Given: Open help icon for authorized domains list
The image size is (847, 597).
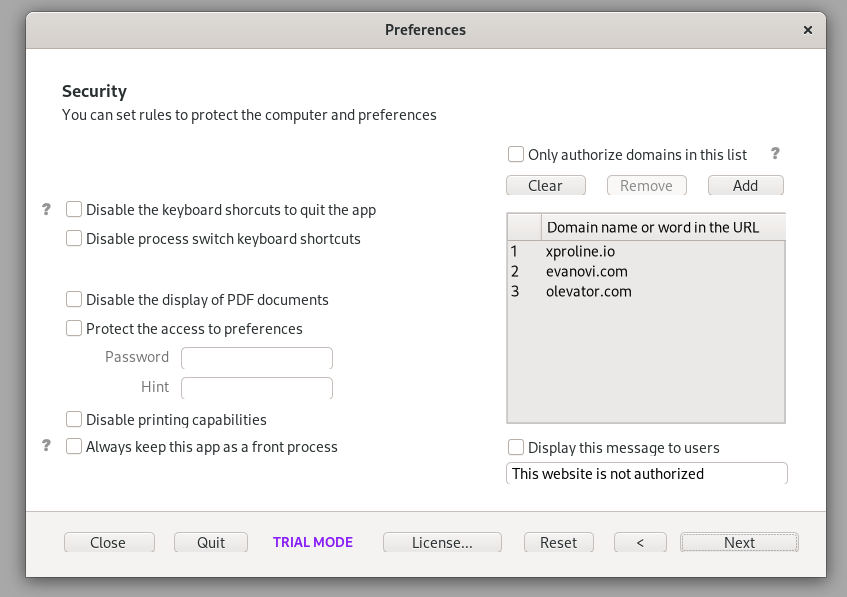Looking at the screenshot, I should (775, 154).
